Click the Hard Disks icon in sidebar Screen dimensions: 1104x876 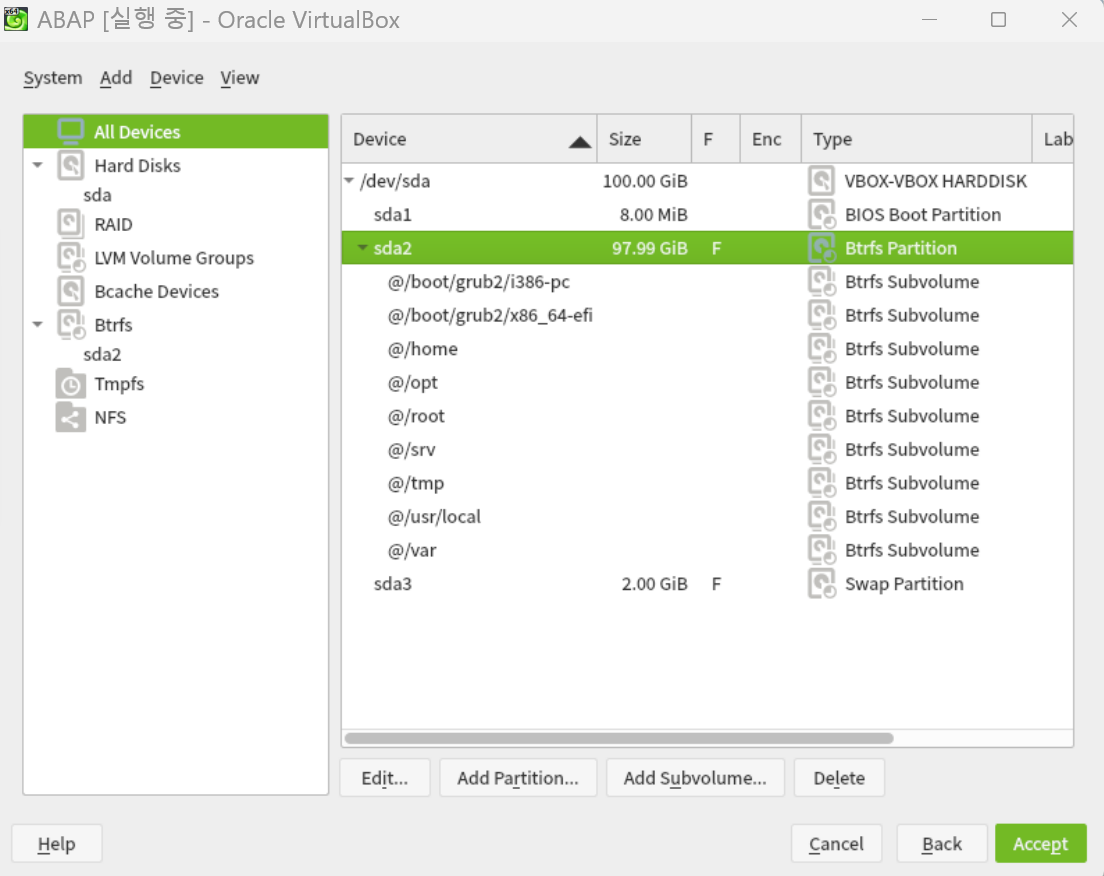[70, 165]
